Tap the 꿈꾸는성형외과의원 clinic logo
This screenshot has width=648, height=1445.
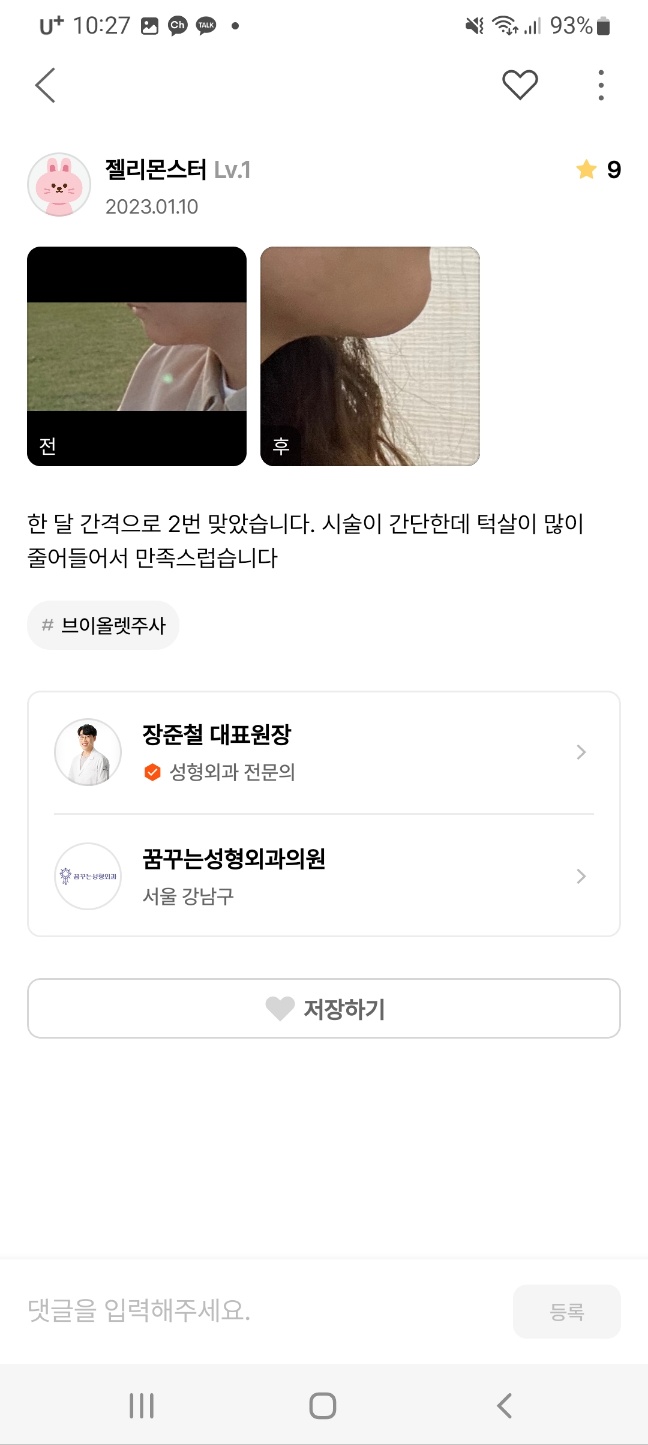pyautogui.click(x=88, y=876)
